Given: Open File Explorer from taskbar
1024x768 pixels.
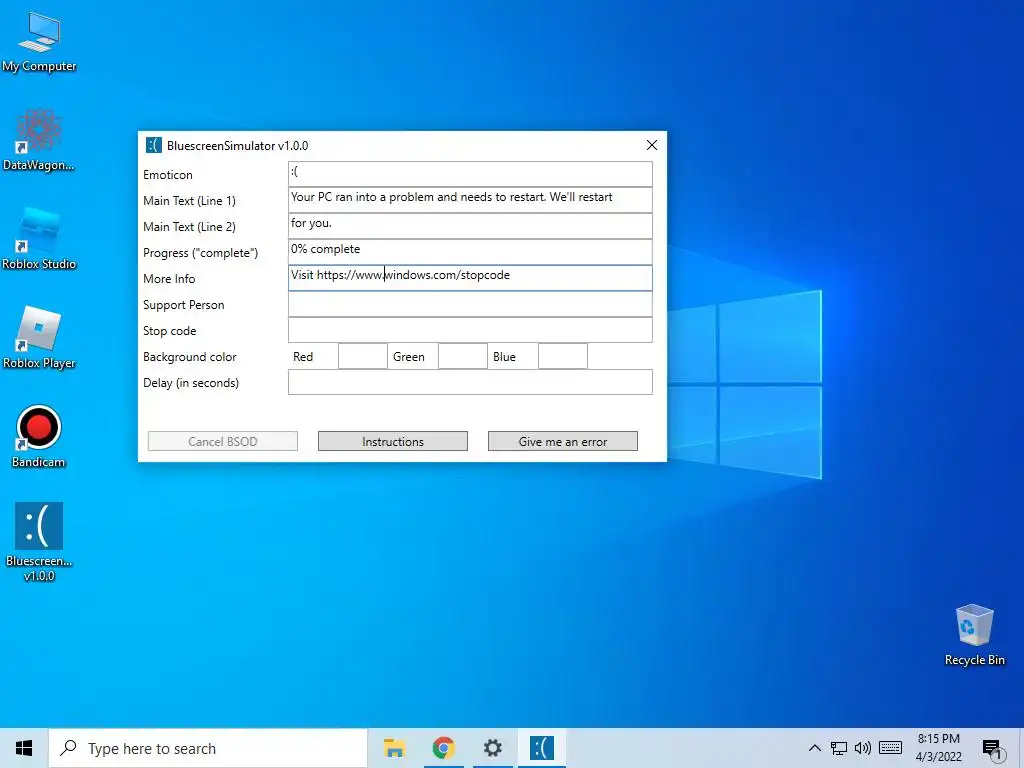Looking at the screenshot, I should tap(394, 748).
